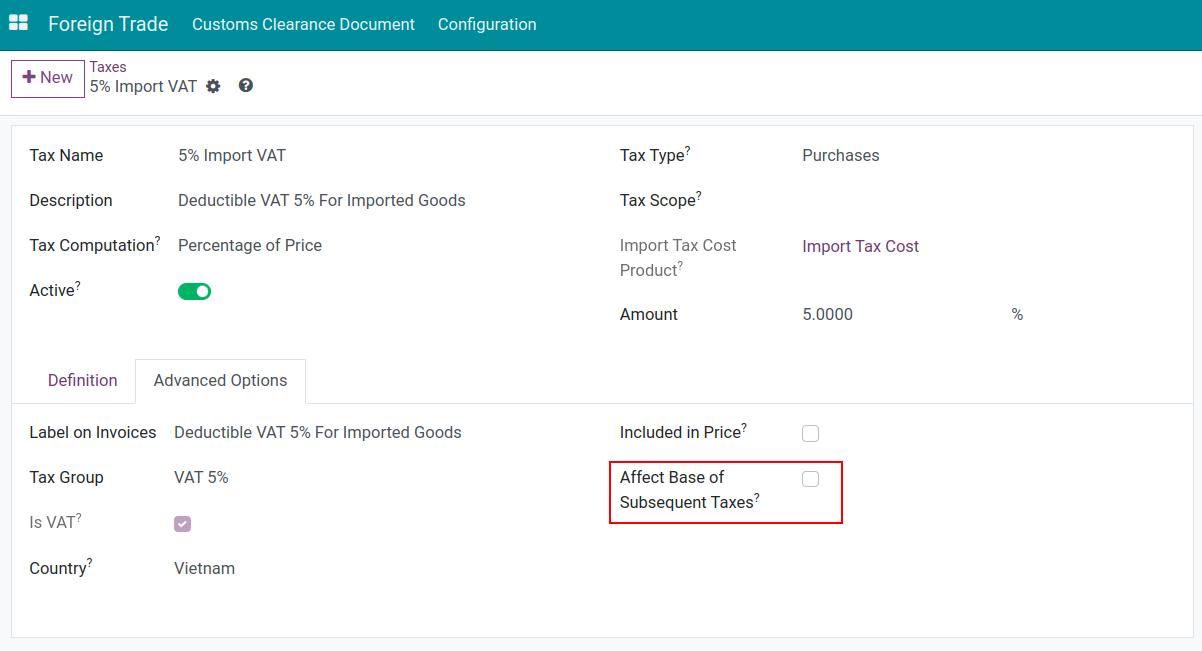Click the Country field label
This screenshot has width=1202, height=651.
coord(61,567)
